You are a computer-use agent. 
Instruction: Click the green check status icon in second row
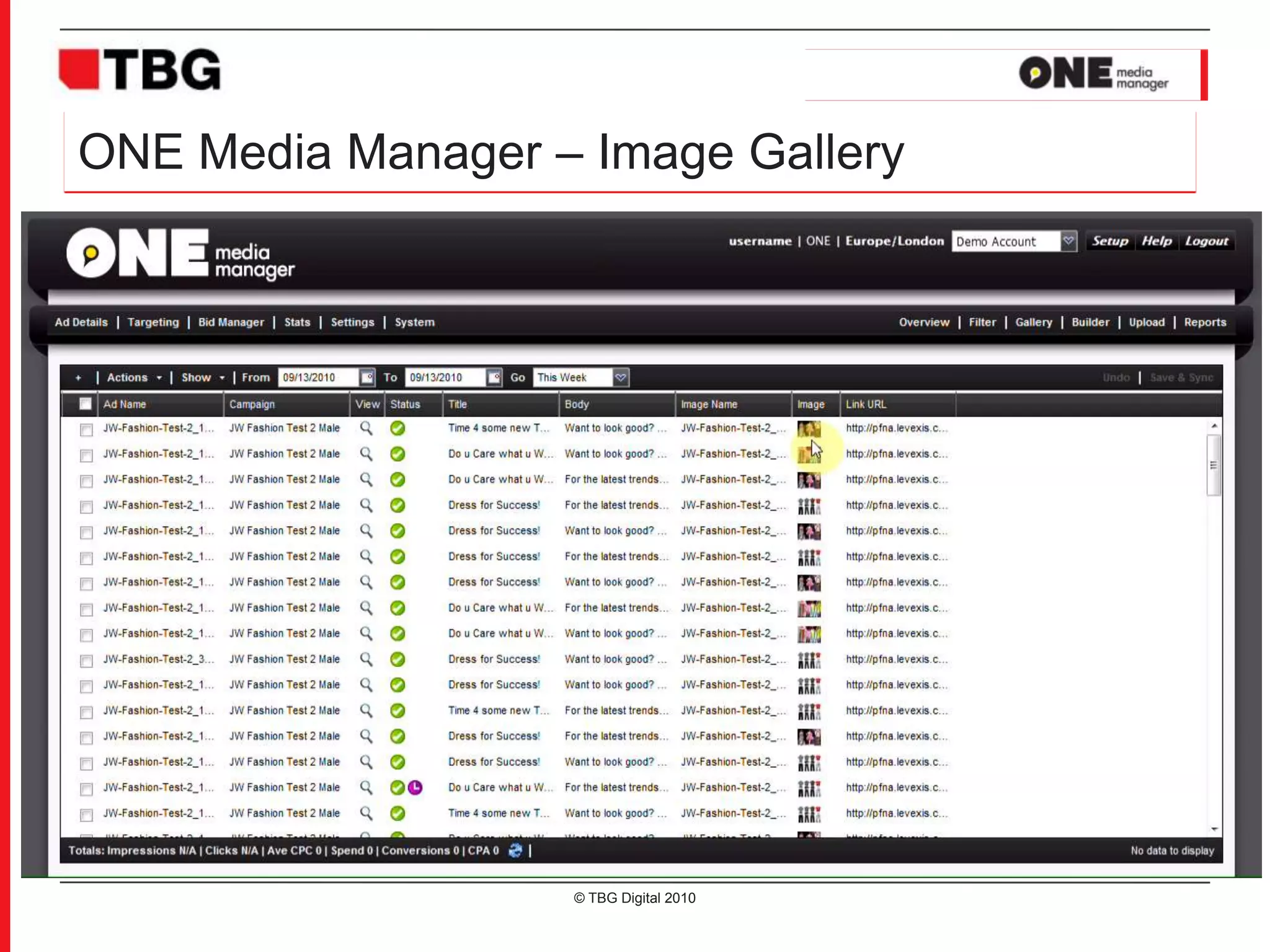coord(397,454)
